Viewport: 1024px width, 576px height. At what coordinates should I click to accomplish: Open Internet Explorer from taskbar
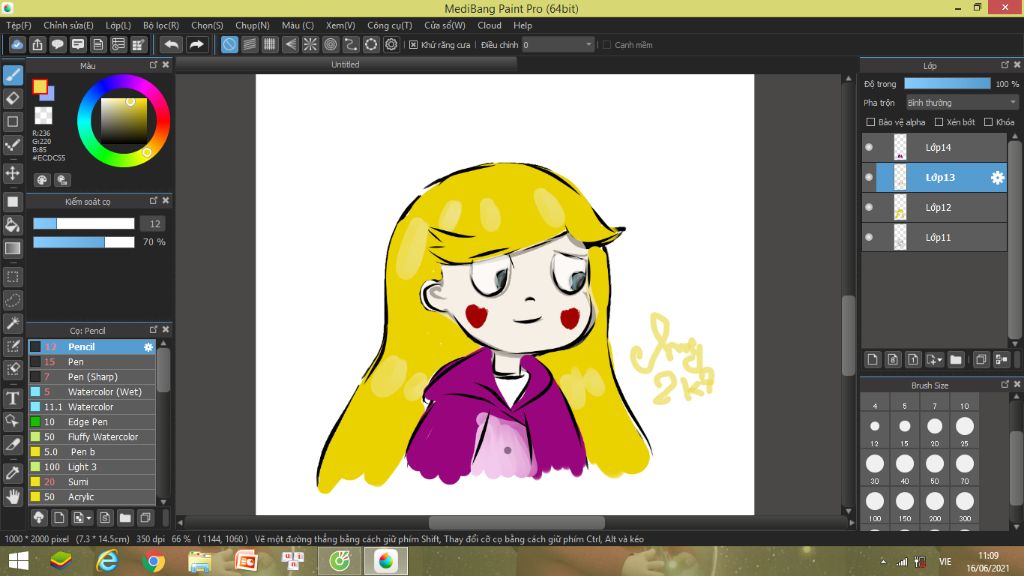coord(108,561)
